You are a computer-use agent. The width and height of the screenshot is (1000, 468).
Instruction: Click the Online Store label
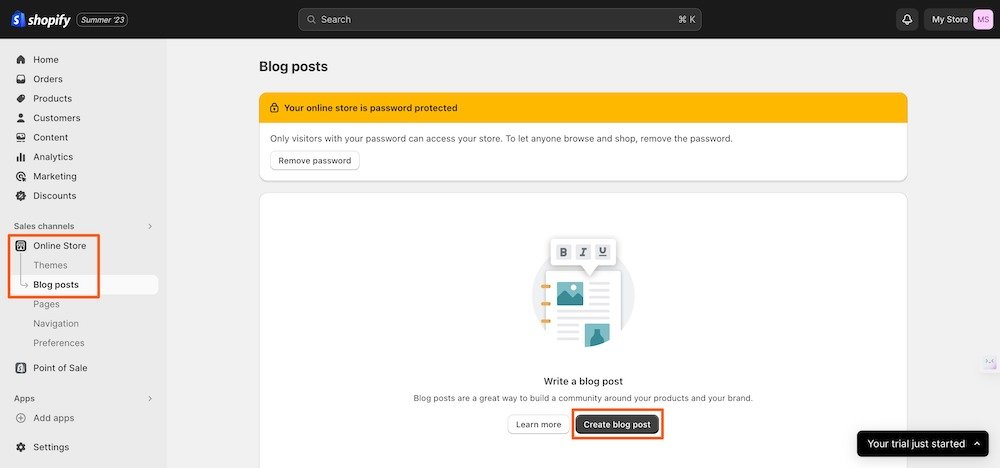[x=60, y=245]
